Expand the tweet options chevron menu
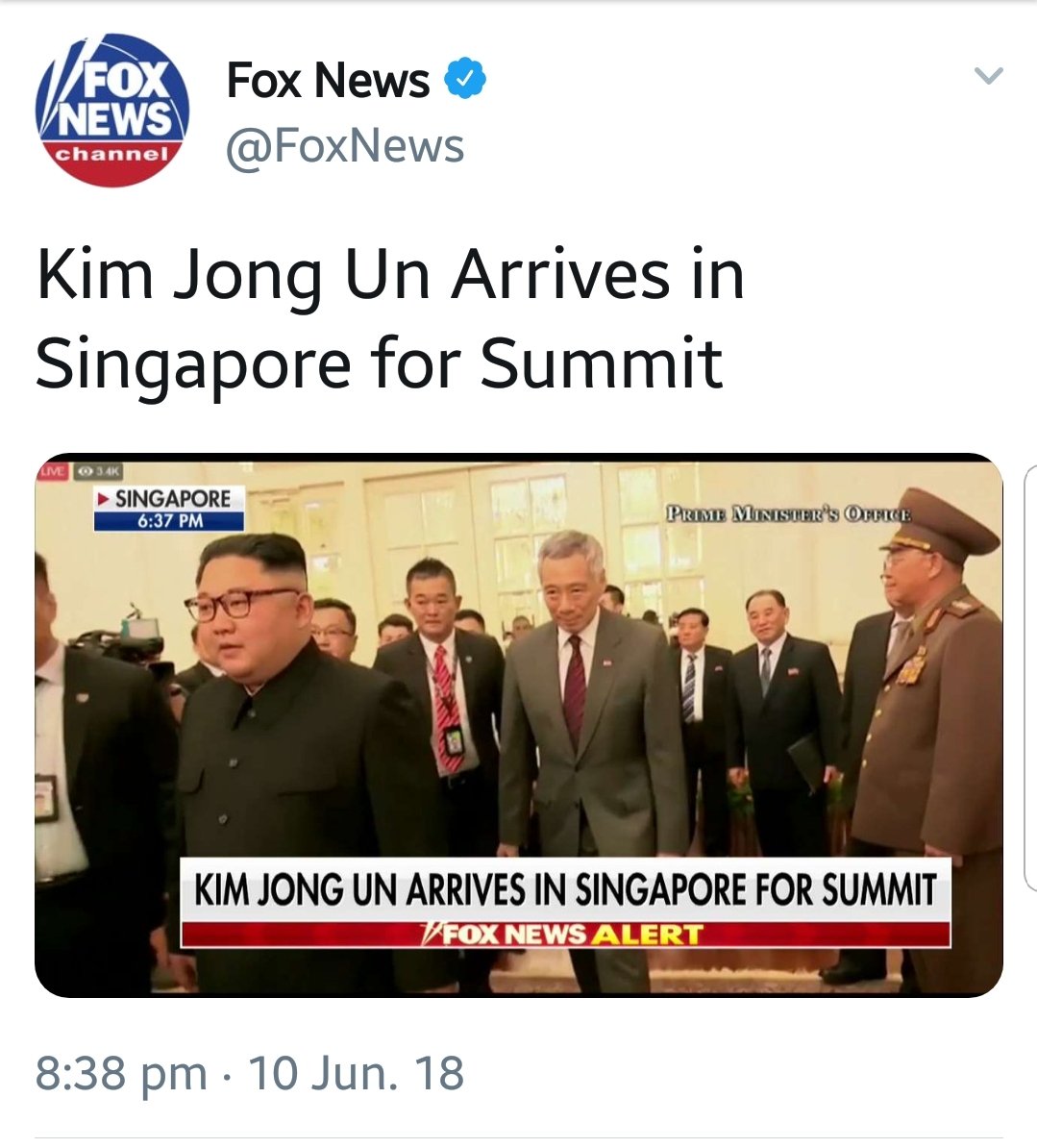The width and height of the screenshot is (1037, 1148). [x=988, y=75]
